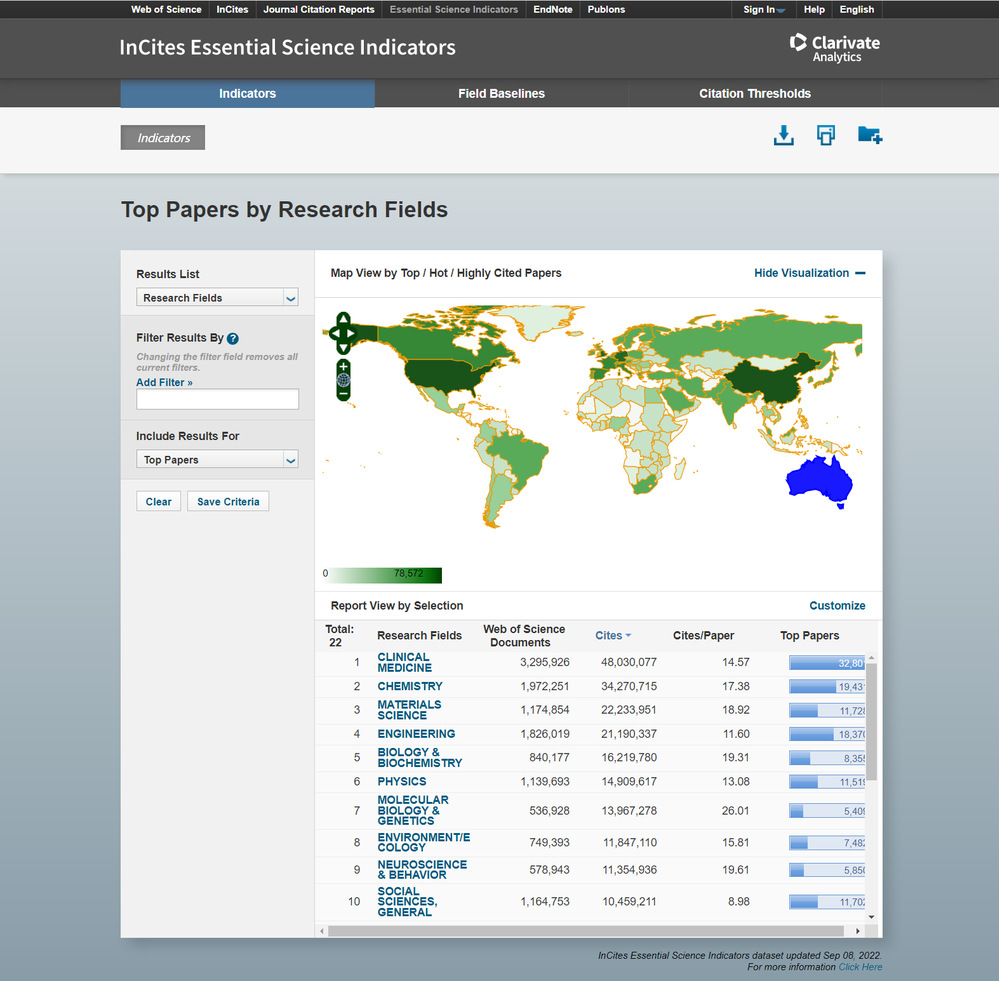Pan the map right with arrow

coord(352,333)
